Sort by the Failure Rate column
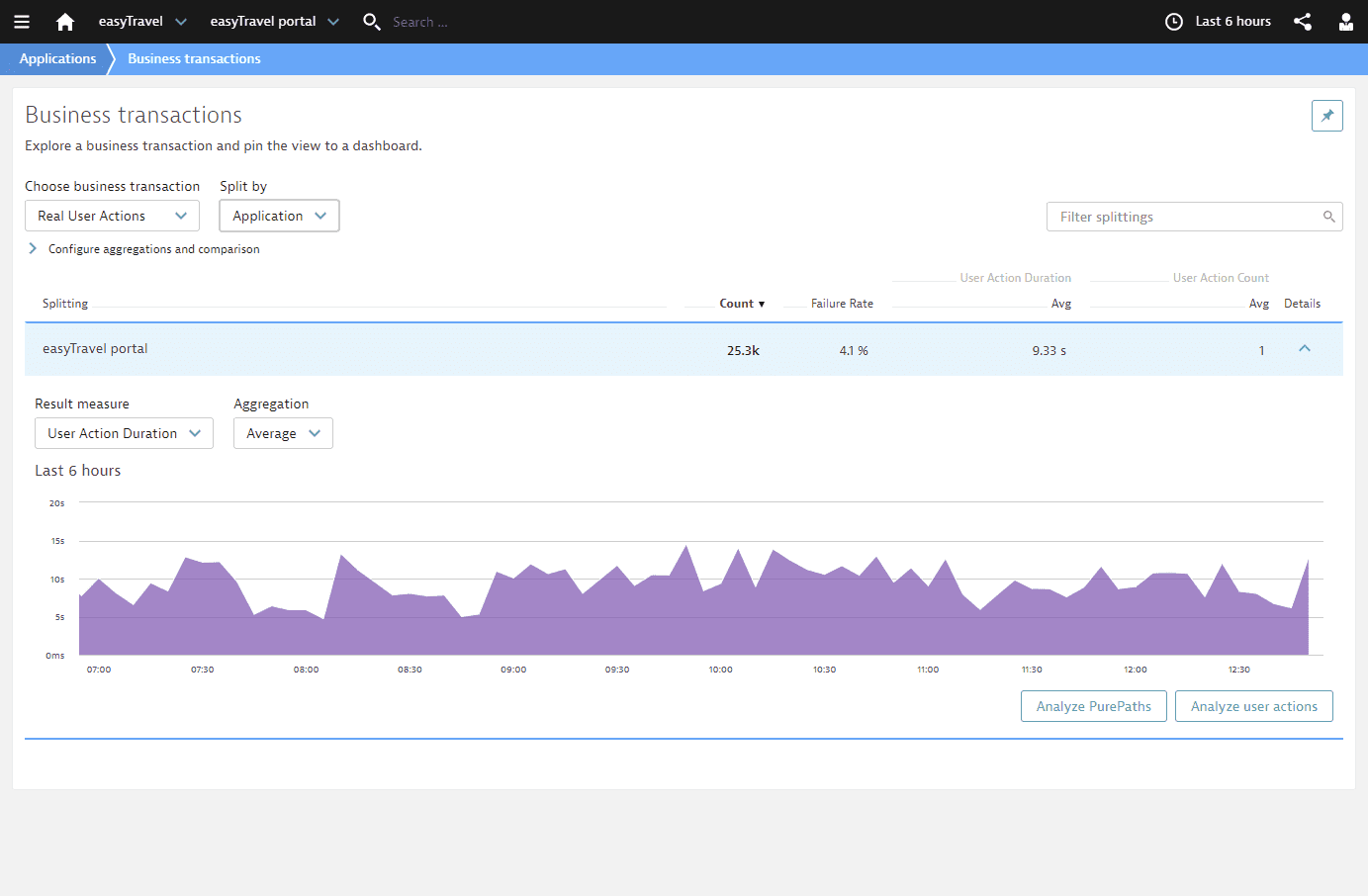This screenshot has width=1368, height=896. [x=842, y=304]
